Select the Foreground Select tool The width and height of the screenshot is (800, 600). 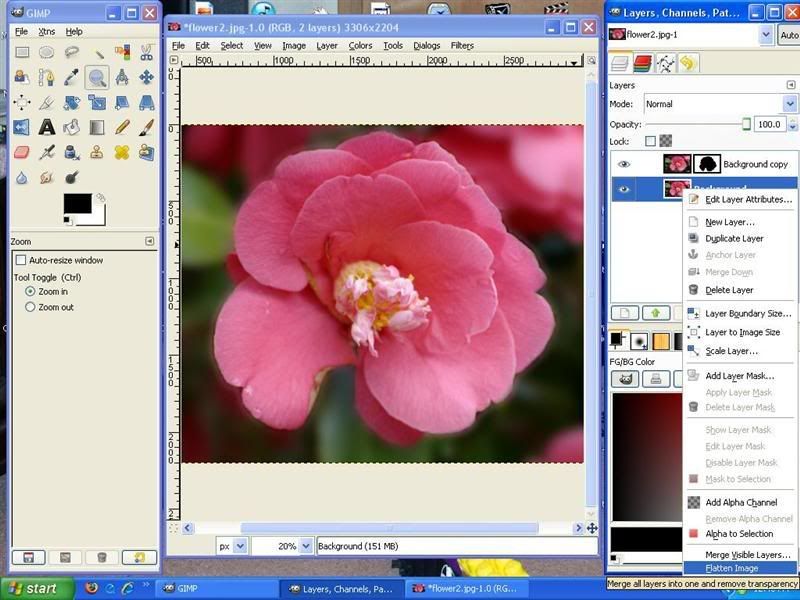pyautogui.click(x=21, y=77)
